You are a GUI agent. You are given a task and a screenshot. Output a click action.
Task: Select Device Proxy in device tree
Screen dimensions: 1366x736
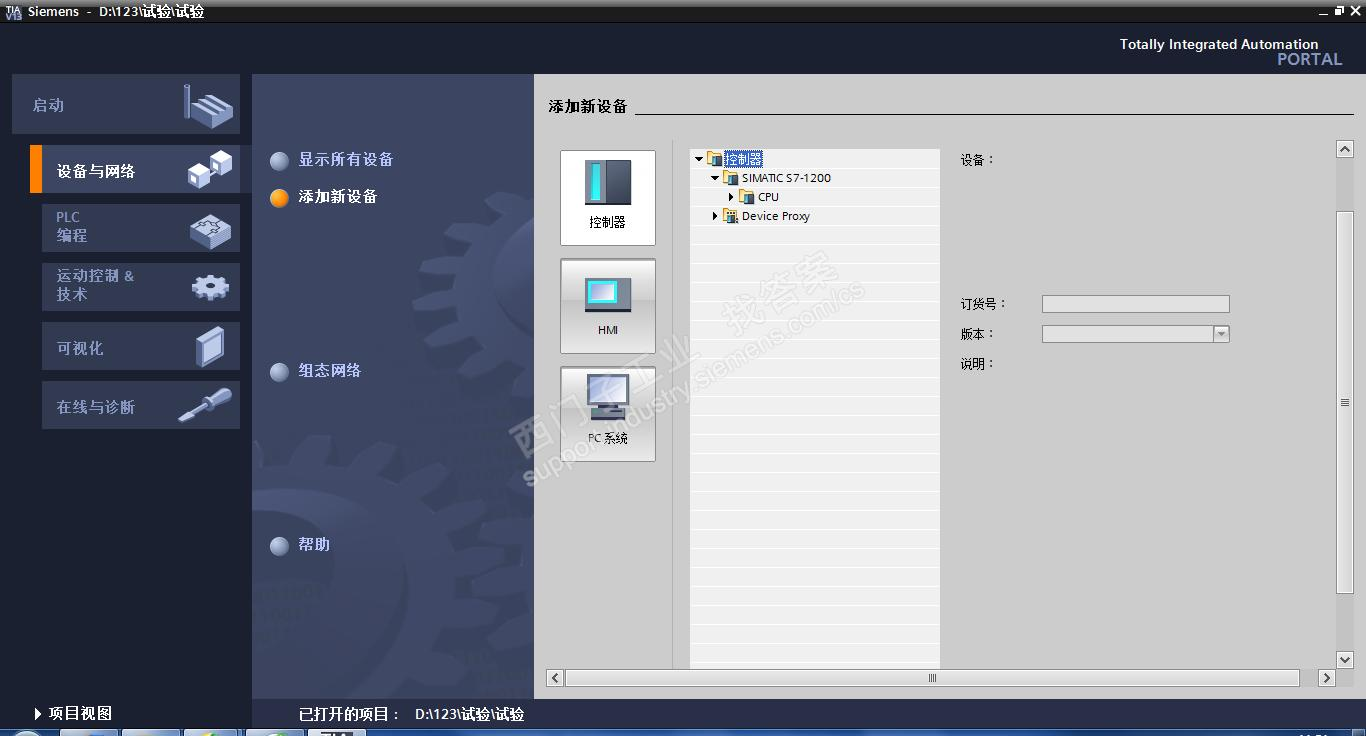coord(776,216)
